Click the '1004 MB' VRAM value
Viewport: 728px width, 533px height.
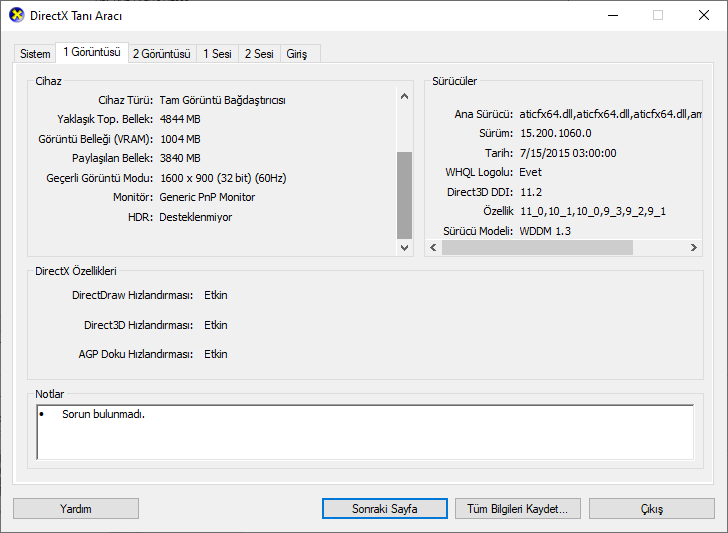[180, 139]
